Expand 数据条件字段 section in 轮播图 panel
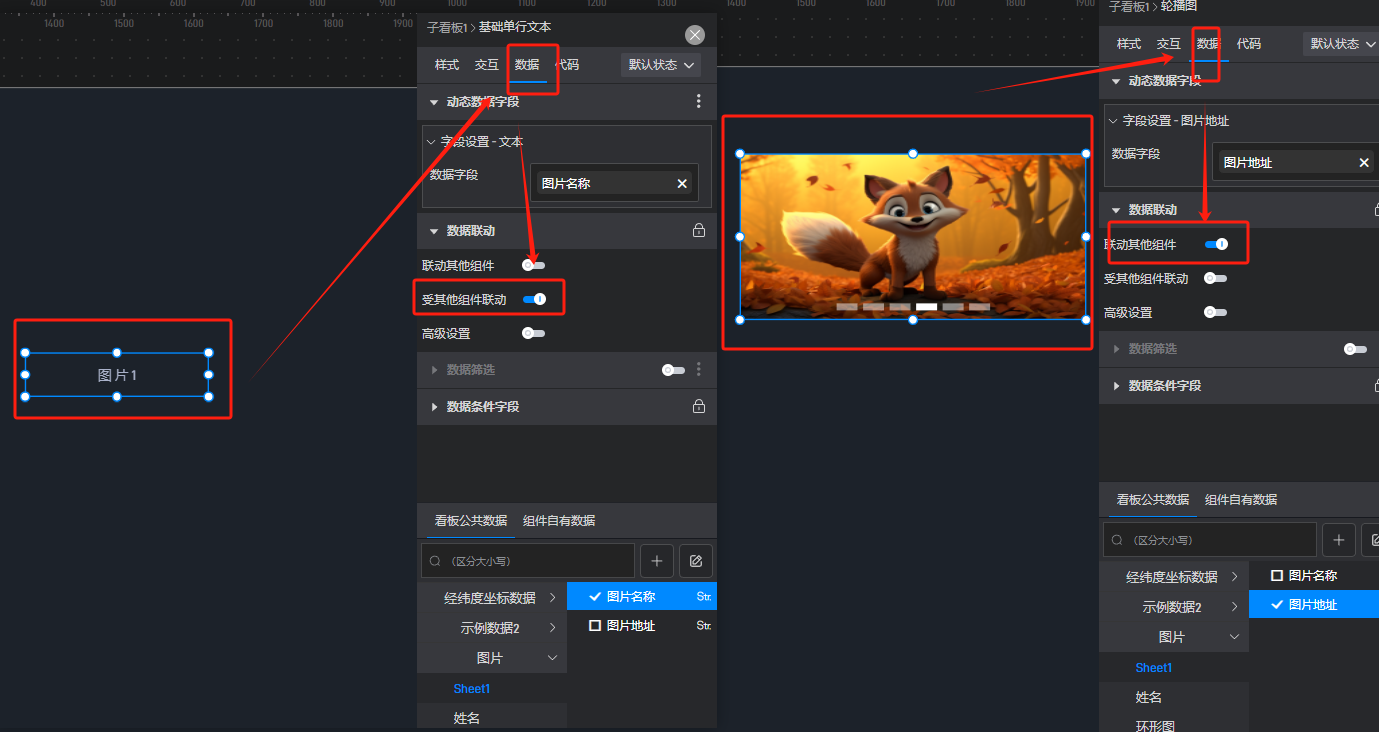Screen dimensions: 1379x732 pyautogui.click(x=1116, y=386)
